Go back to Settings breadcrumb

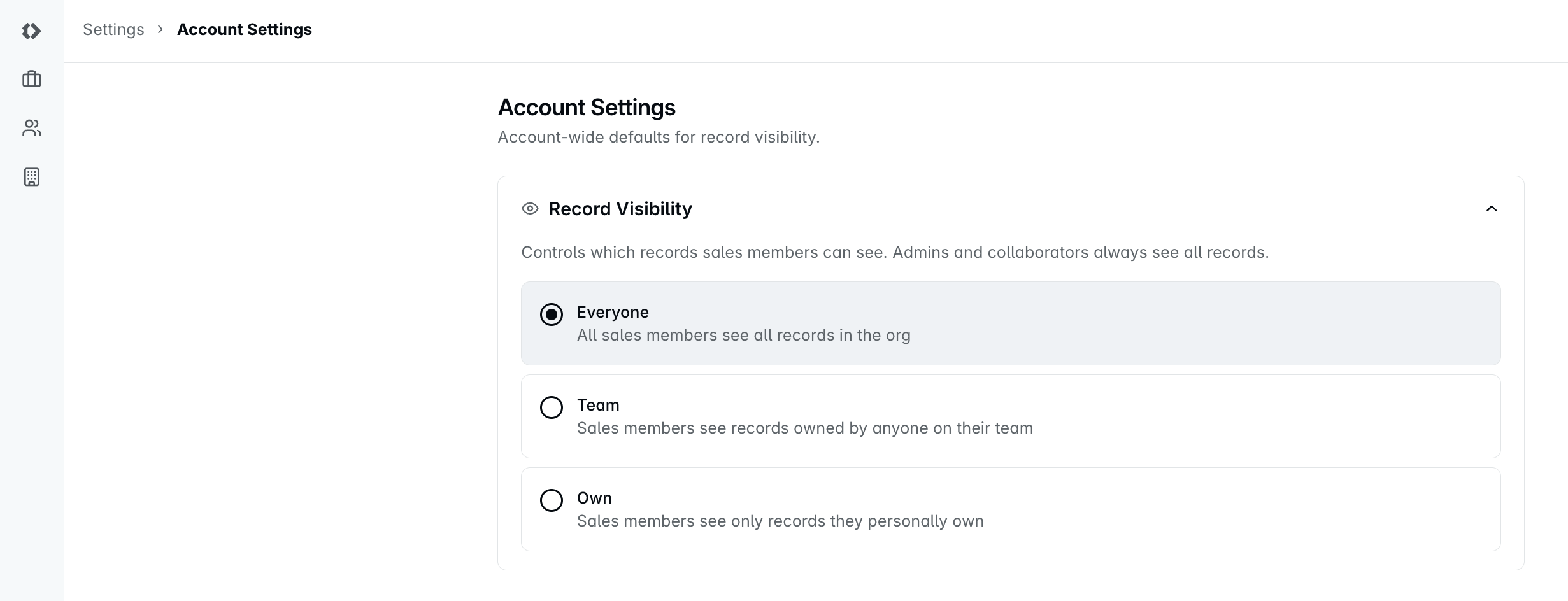coord(113,30)
